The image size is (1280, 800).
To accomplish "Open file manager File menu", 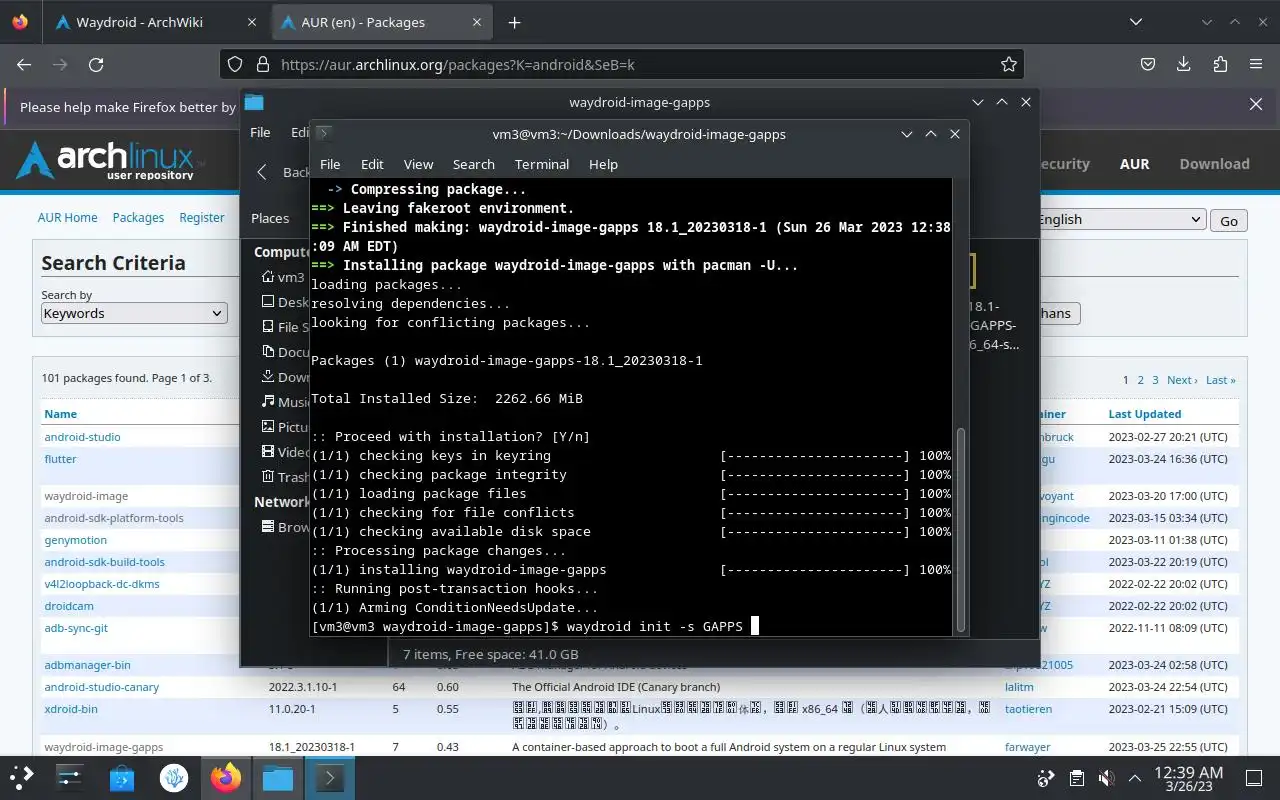I will [x=260, y=132].
